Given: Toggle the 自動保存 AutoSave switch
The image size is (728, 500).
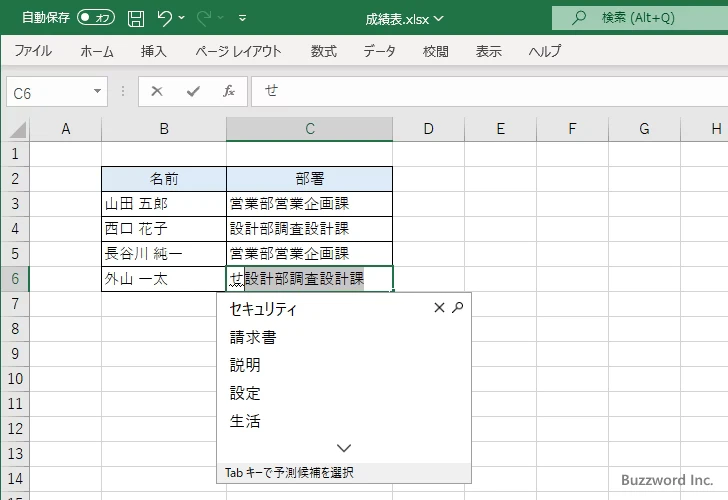Looking at the screenshot, I should click(96, 18).
